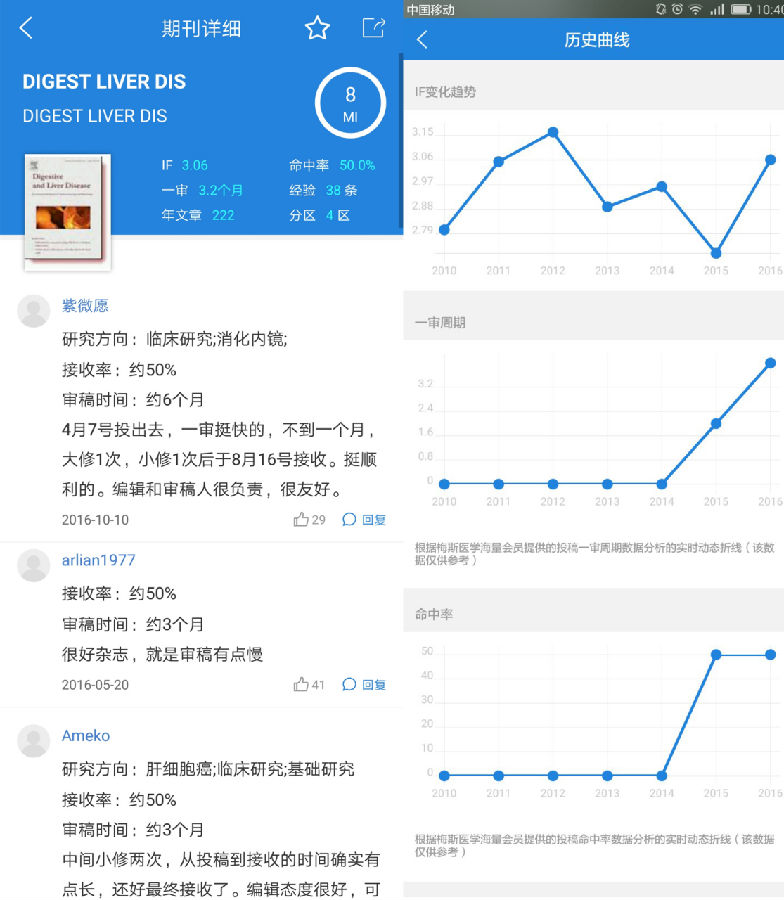Open arlian1977's profile avatar
This screenshot has height=900, width=784.
34,565
